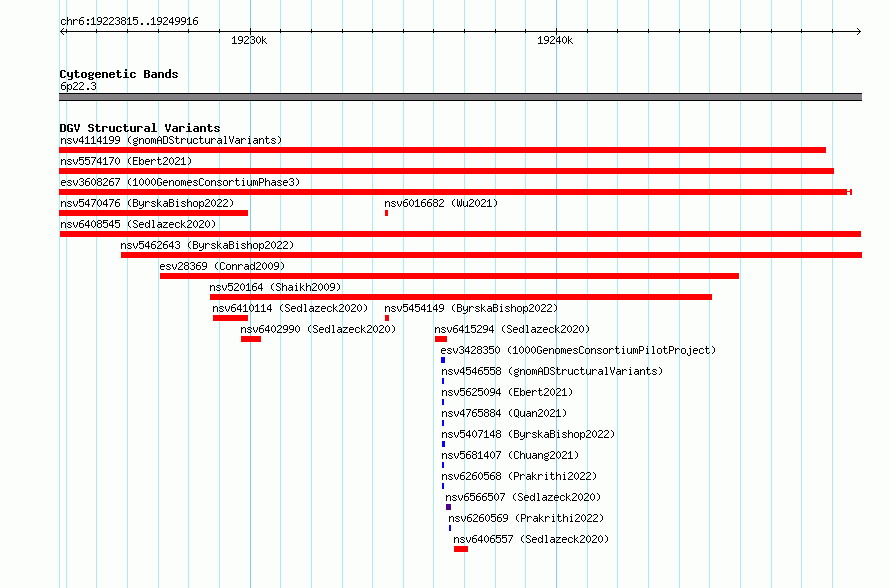Click the Cytogenetic Bands track title
This screenshot has width=890, height=588.
click(x=119, y=74)
